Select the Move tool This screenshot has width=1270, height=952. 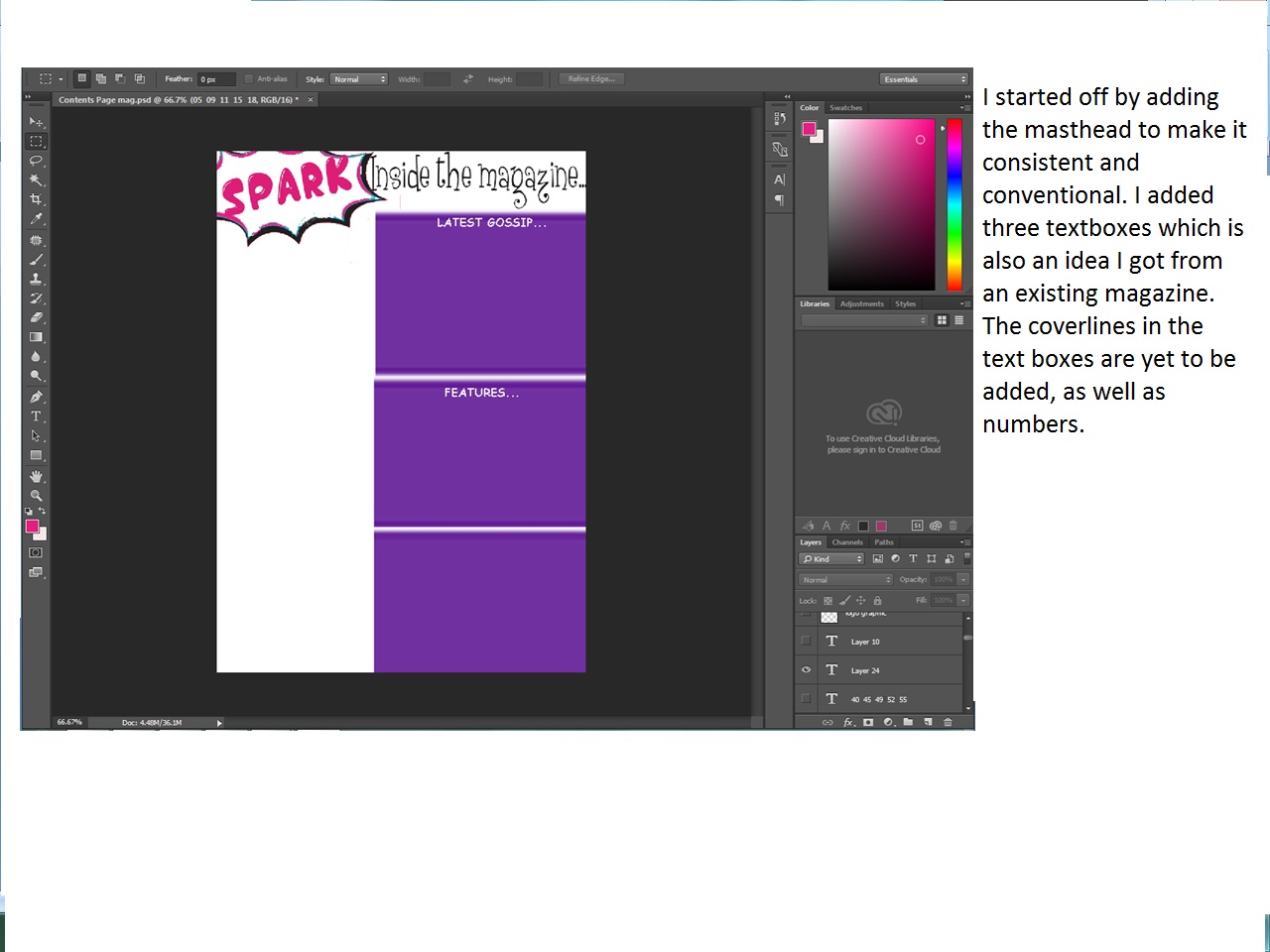(36, 122)
